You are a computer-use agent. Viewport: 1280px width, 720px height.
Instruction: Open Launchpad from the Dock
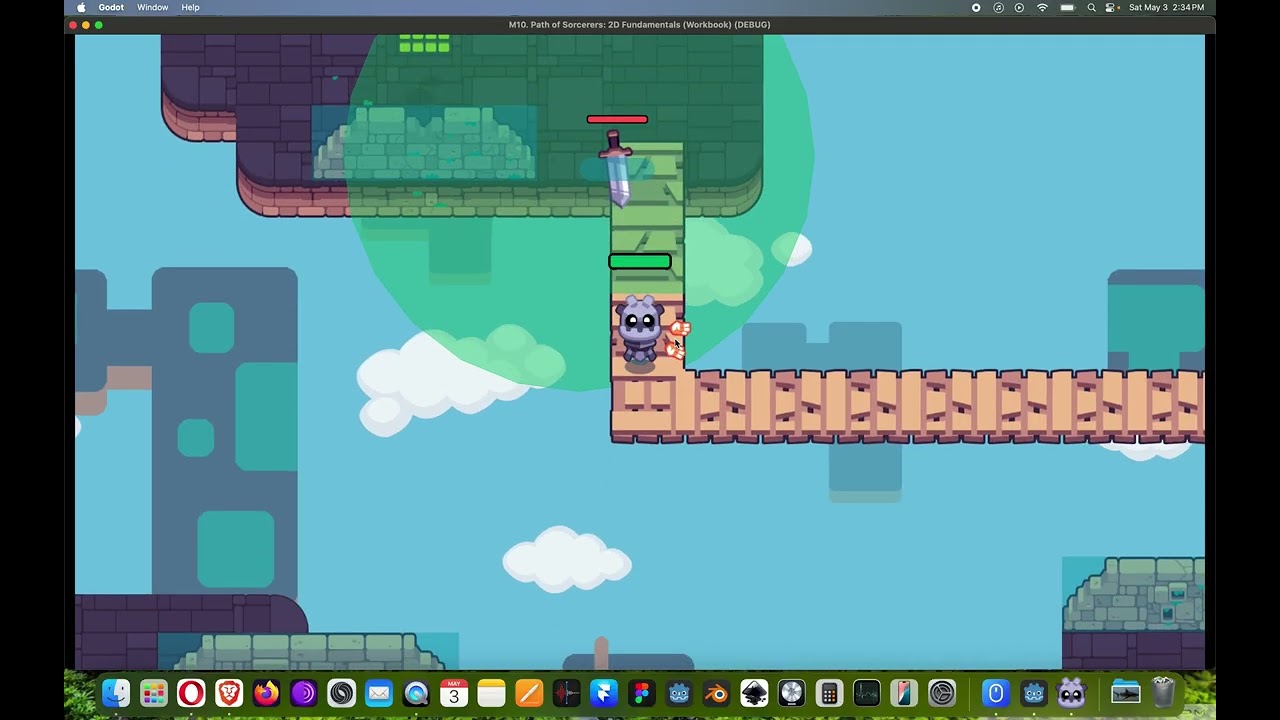(153, 693)
